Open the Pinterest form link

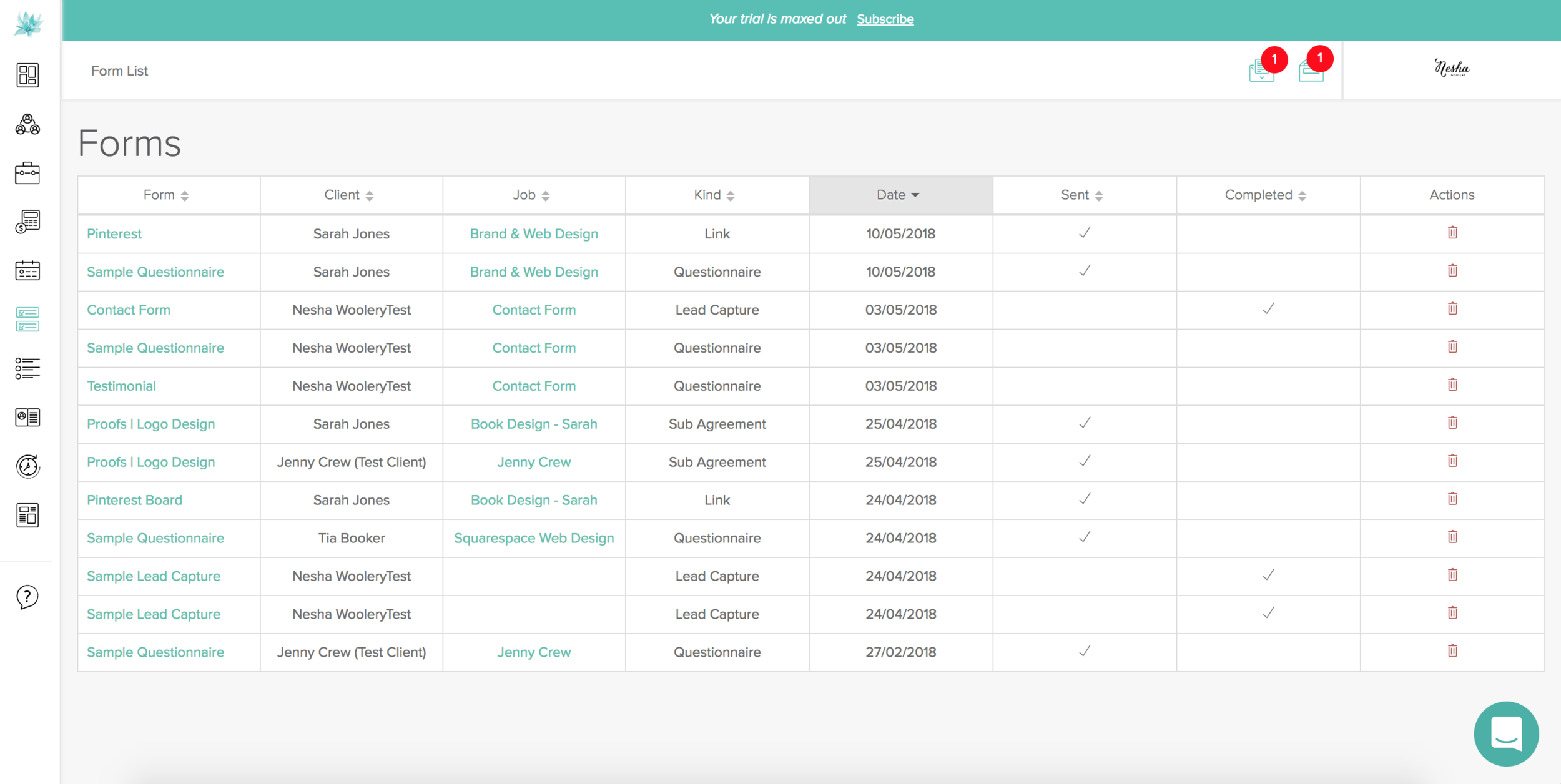114,233
